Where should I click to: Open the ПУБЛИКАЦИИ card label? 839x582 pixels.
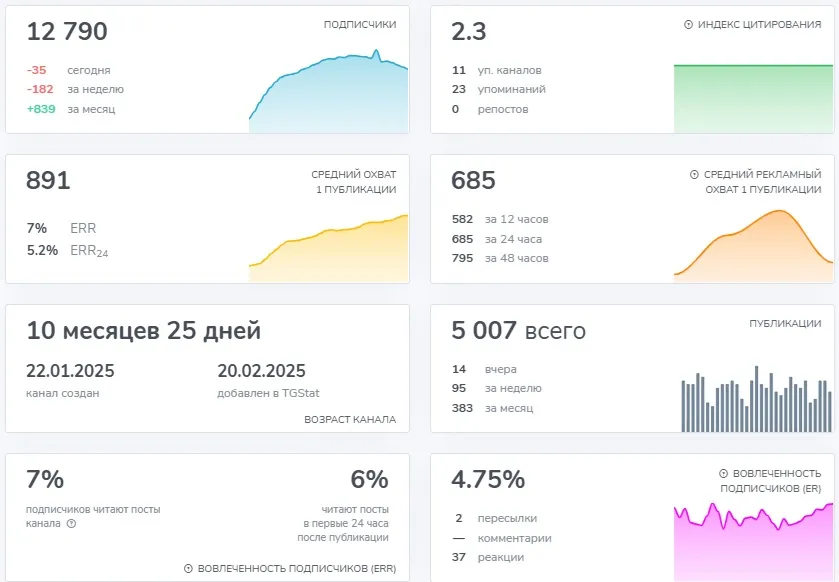coord(785,324)
